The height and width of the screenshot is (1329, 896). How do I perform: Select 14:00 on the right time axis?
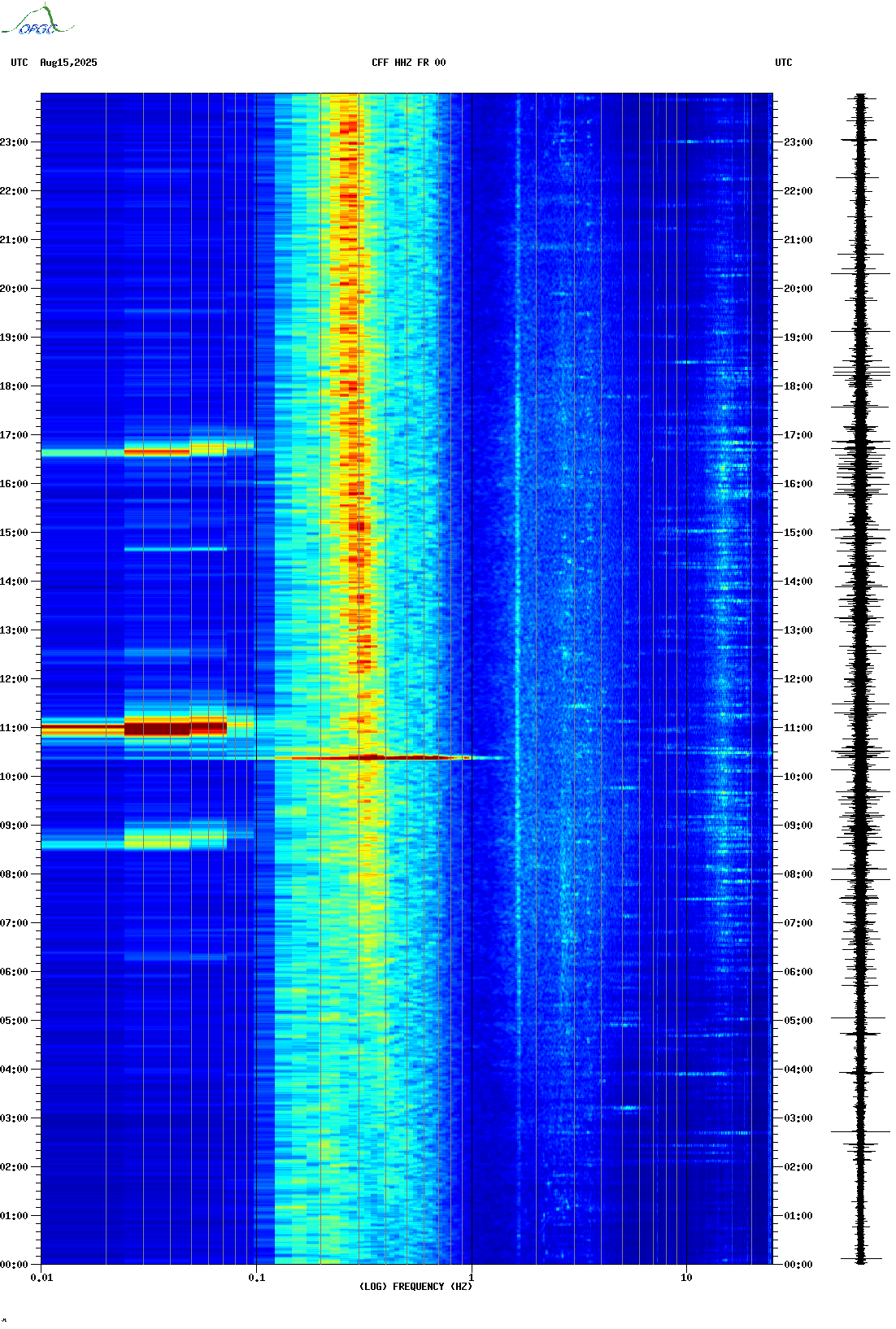click(798, 582)
